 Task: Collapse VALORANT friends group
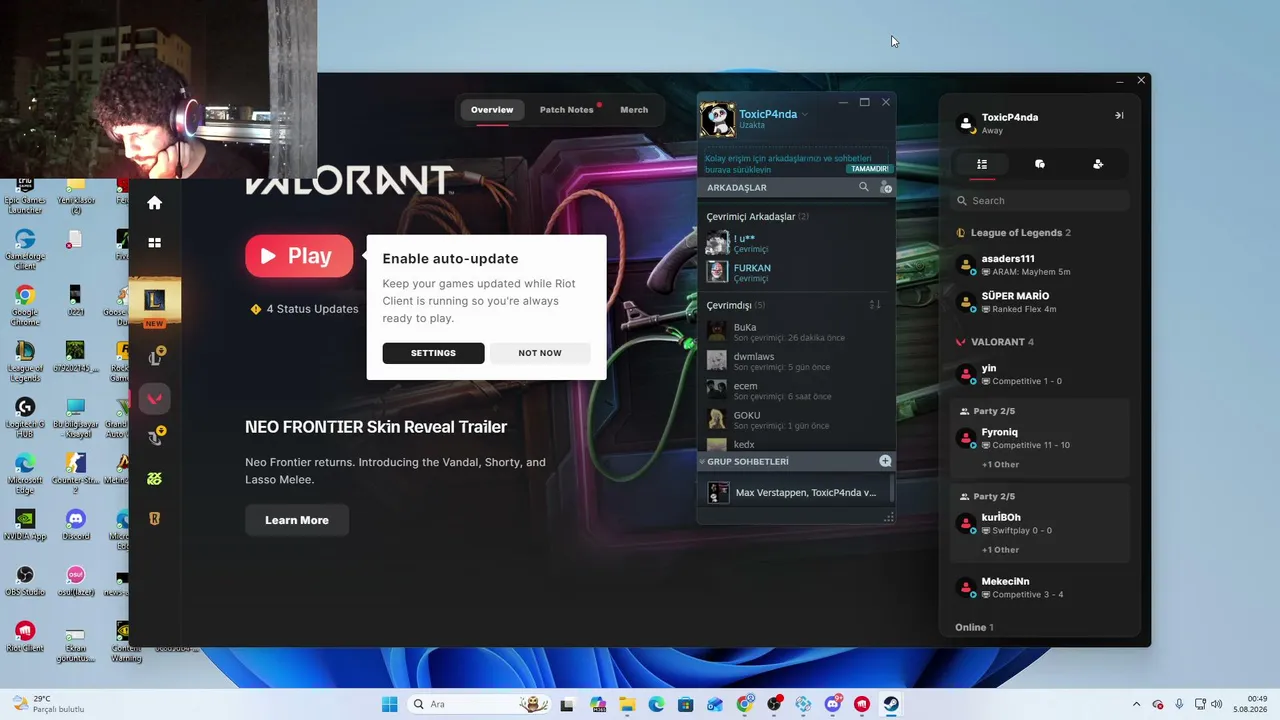[996, 342]
